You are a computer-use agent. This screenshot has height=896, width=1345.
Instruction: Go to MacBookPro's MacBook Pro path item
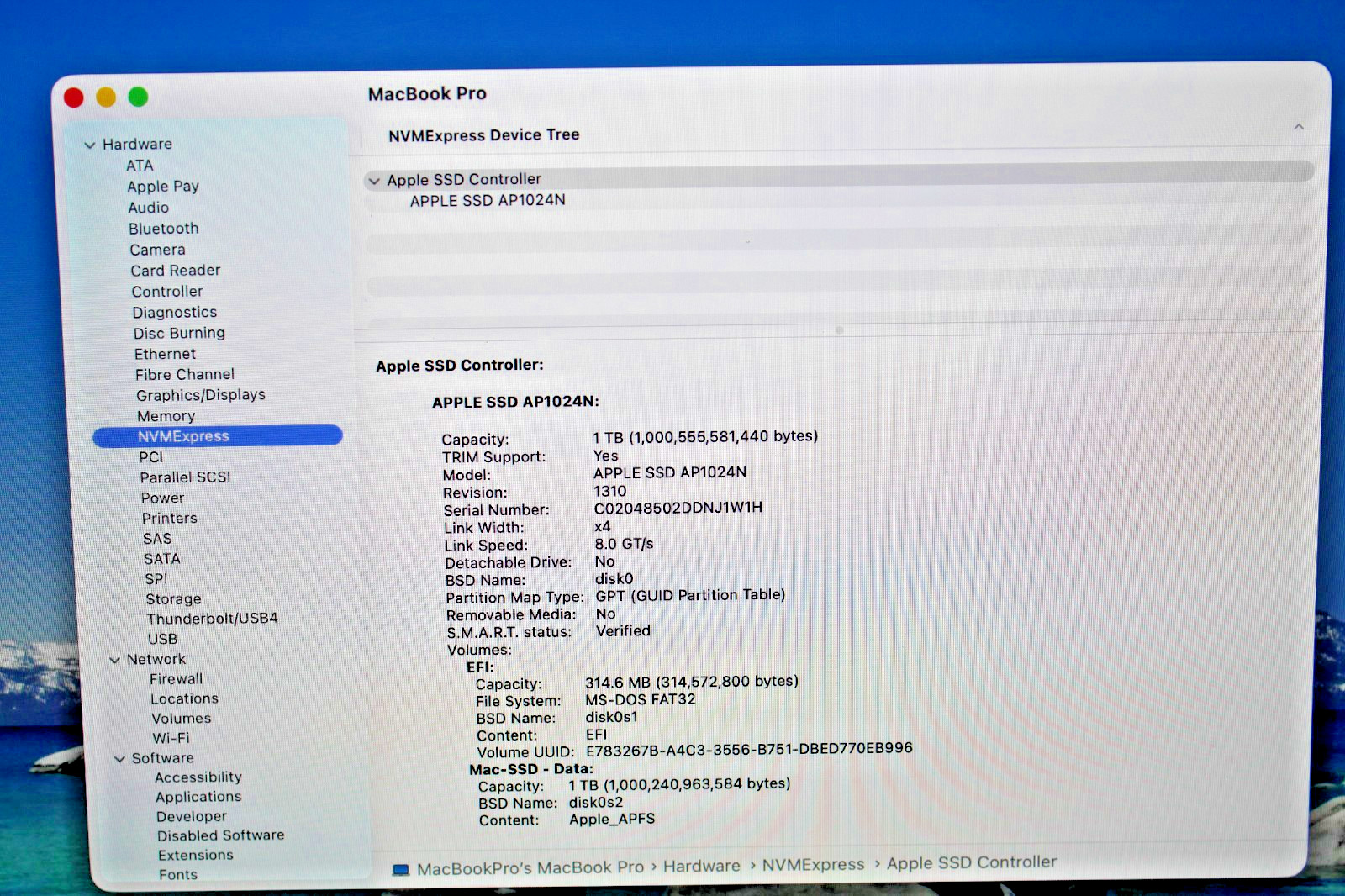coord(530,868)
